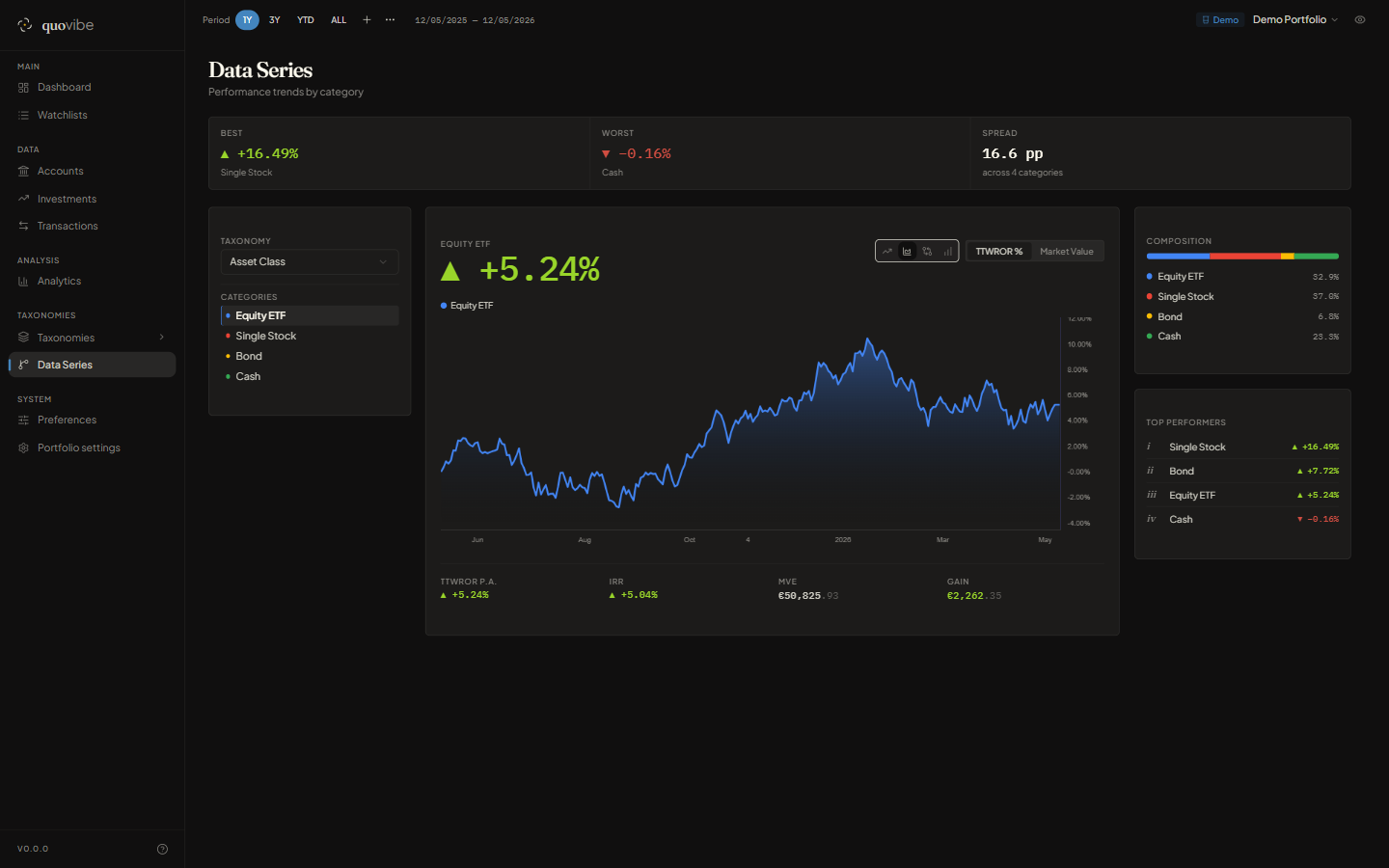Click version label v0.0.0
1389x868 pixels.
click(33, 849)
